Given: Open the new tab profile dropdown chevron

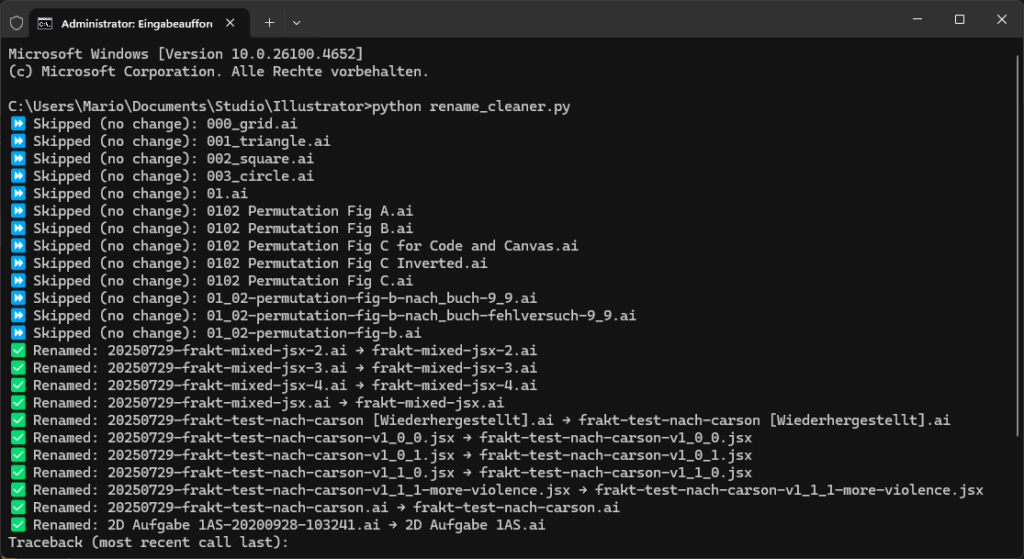Looking at the screenshot, I should pyautogui.click(x=296, y=23).
